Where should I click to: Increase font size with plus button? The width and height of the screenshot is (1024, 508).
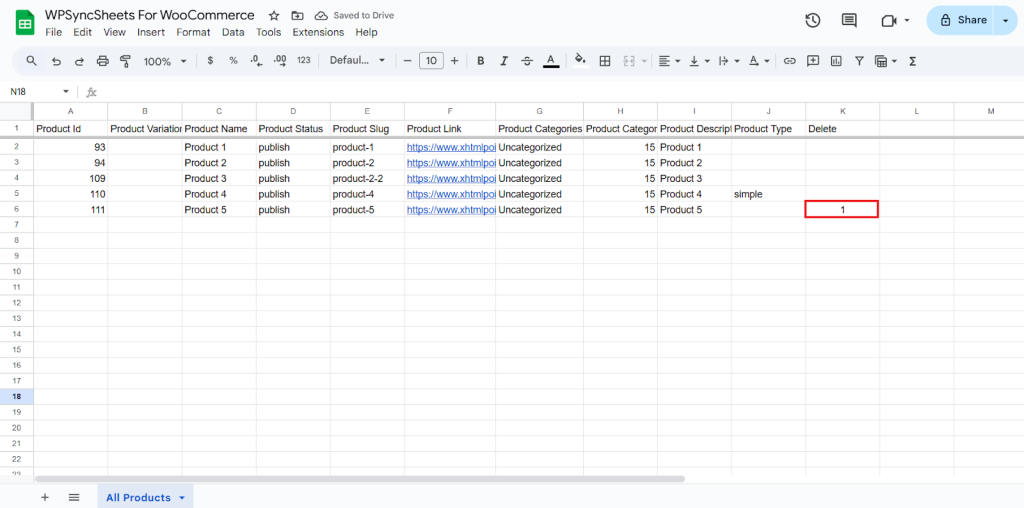455,61
